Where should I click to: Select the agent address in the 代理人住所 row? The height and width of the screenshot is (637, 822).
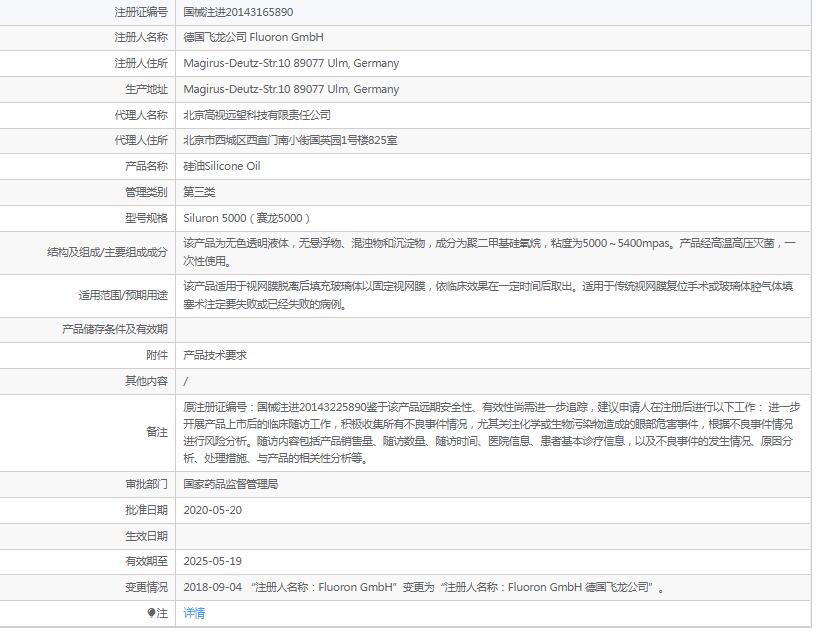coord(290,141)
